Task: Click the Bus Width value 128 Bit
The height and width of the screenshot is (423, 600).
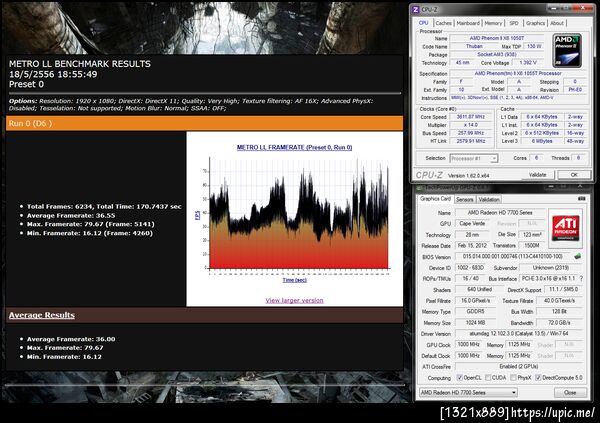Action: (559, 312)
